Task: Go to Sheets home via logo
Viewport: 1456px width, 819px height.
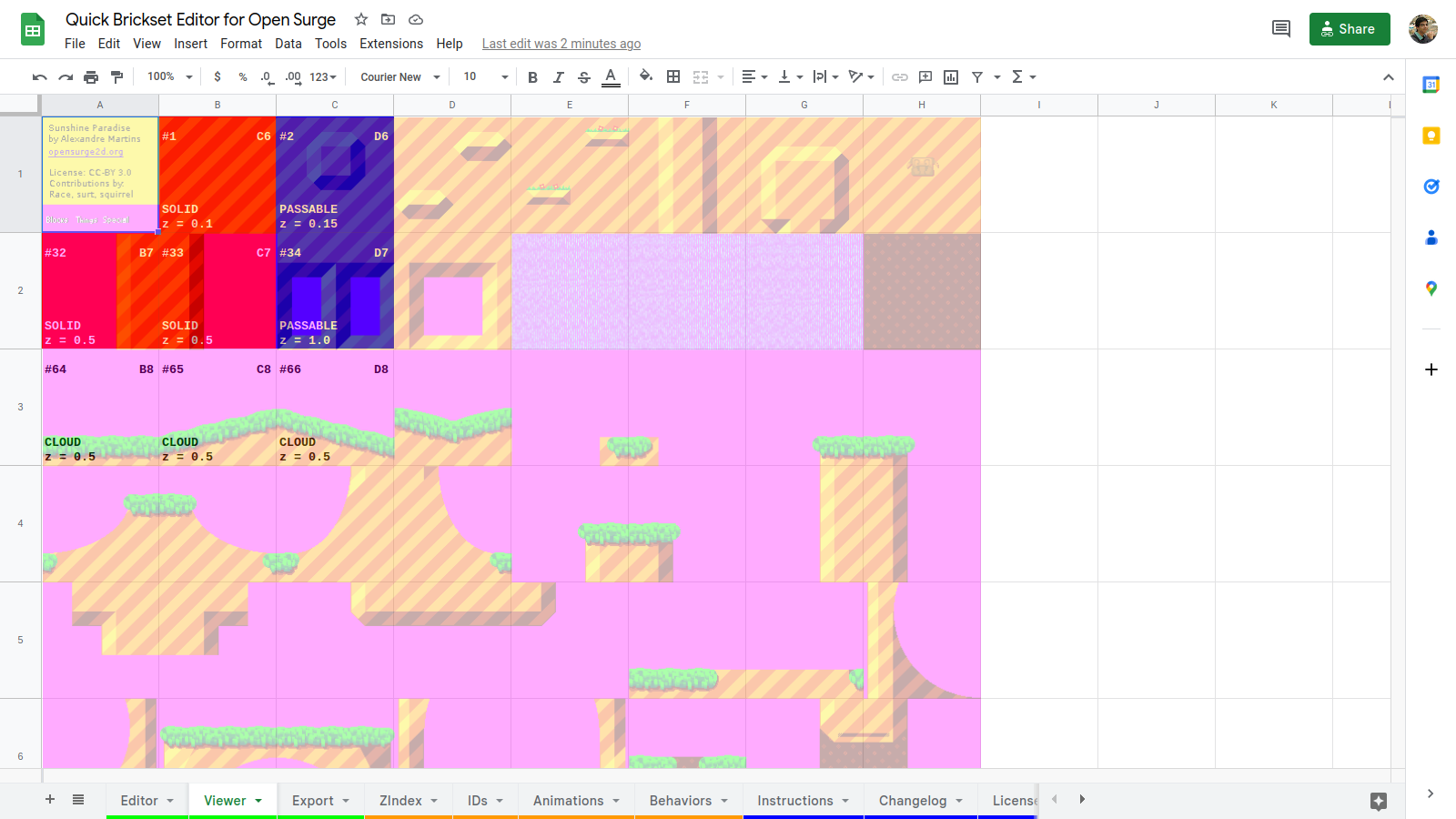Action: (34, 29)
